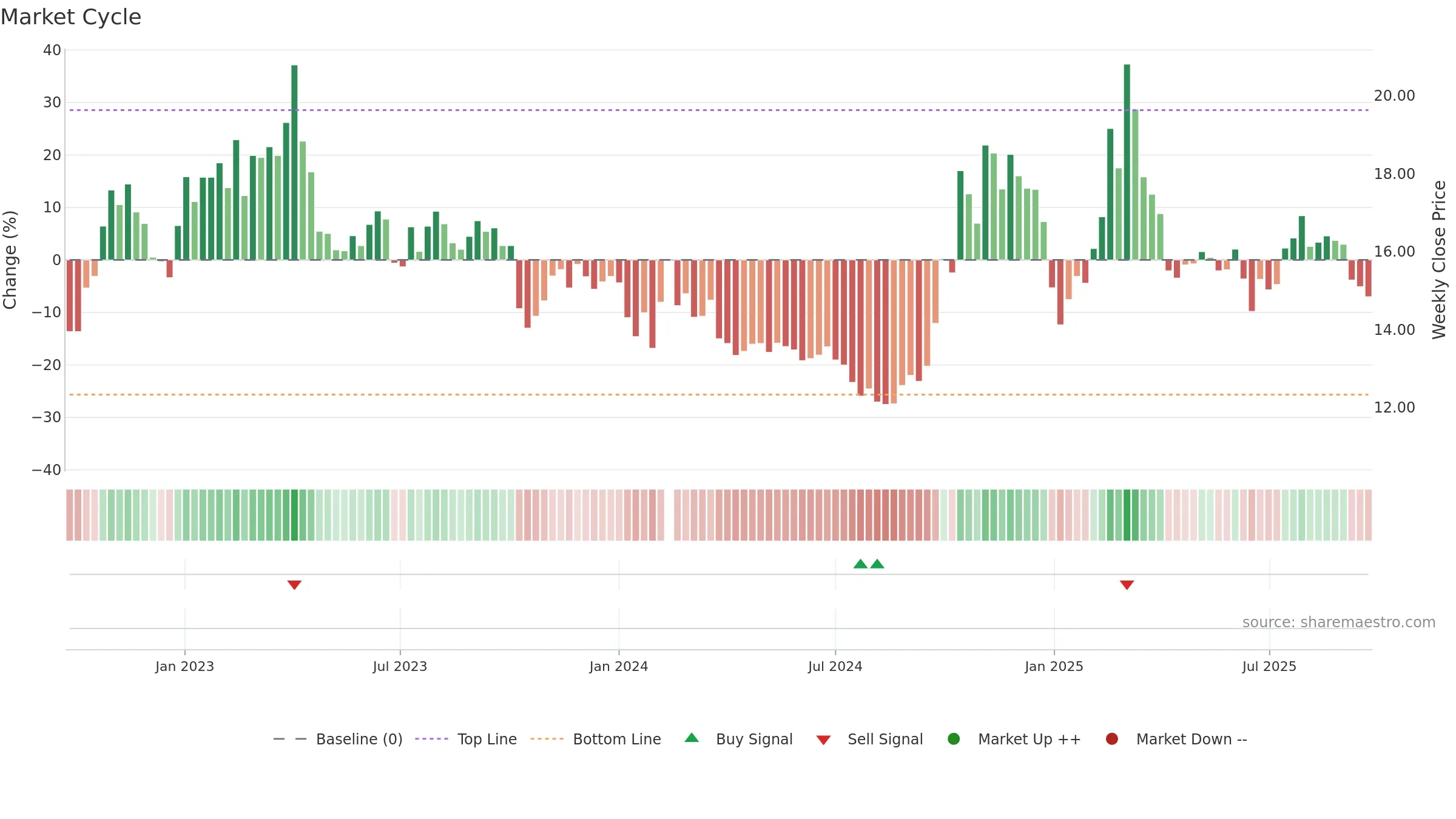Click the 14.00 price tick label
The height and width of the screenshot is (819, 1456).
[x=1394, y=330]
